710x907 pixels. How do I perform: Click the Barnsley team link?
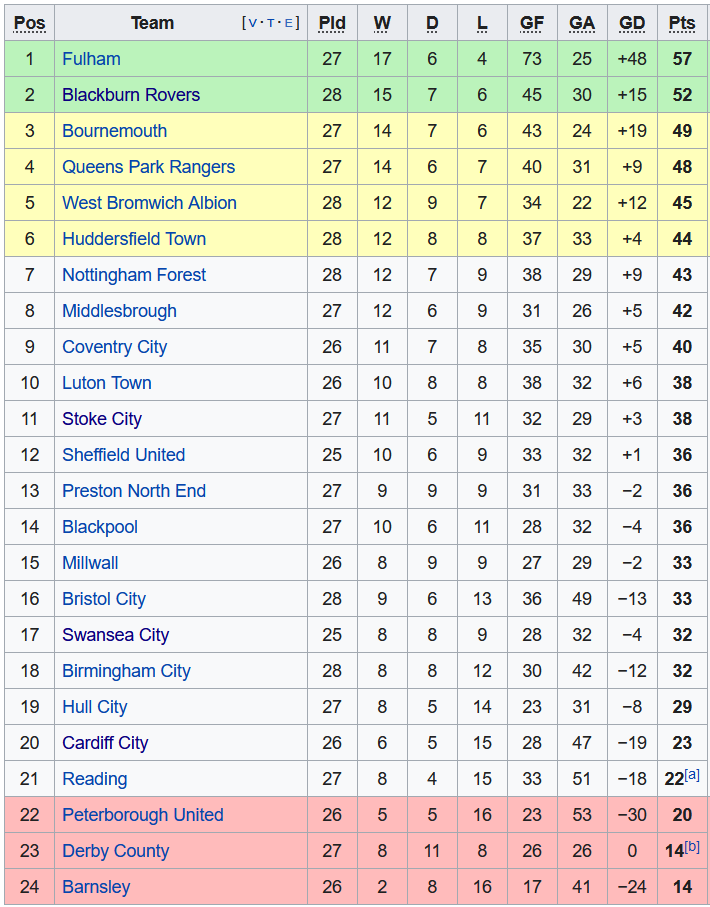point(96,887)
